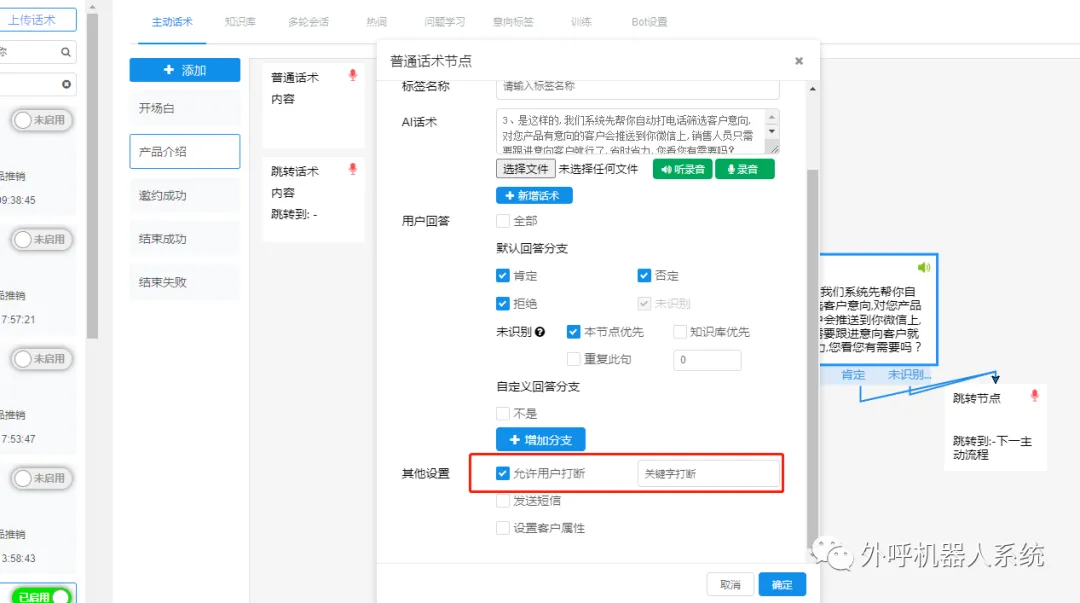Viewport: 1080px width, 603px height.
Task: Check the 重复此句 checkbox
Action: (573, 359)
